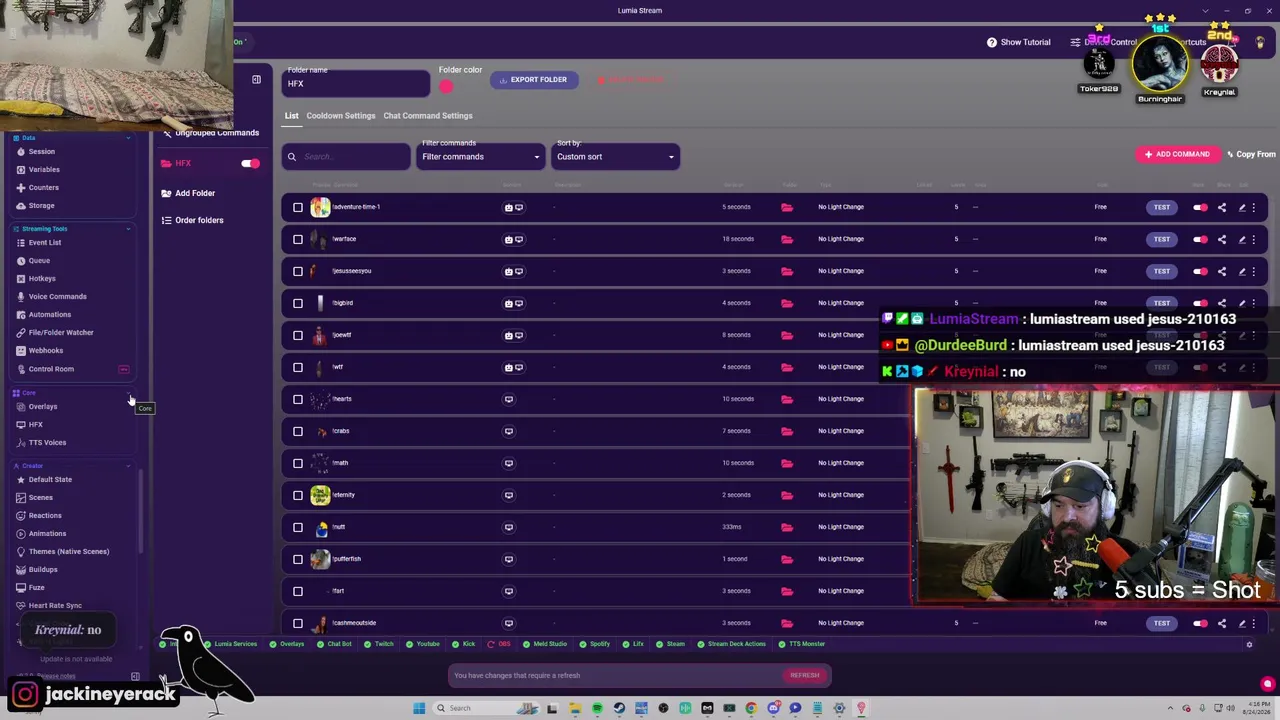Open the Control Room

51,369
